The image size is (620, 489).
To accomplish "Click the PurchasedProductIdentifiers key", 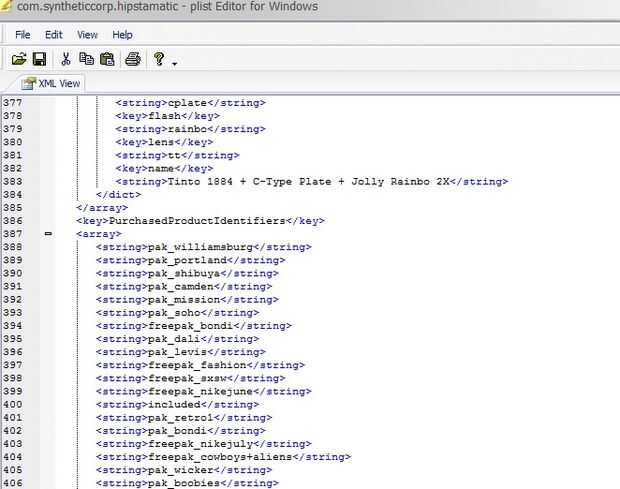I will [200, 221].
